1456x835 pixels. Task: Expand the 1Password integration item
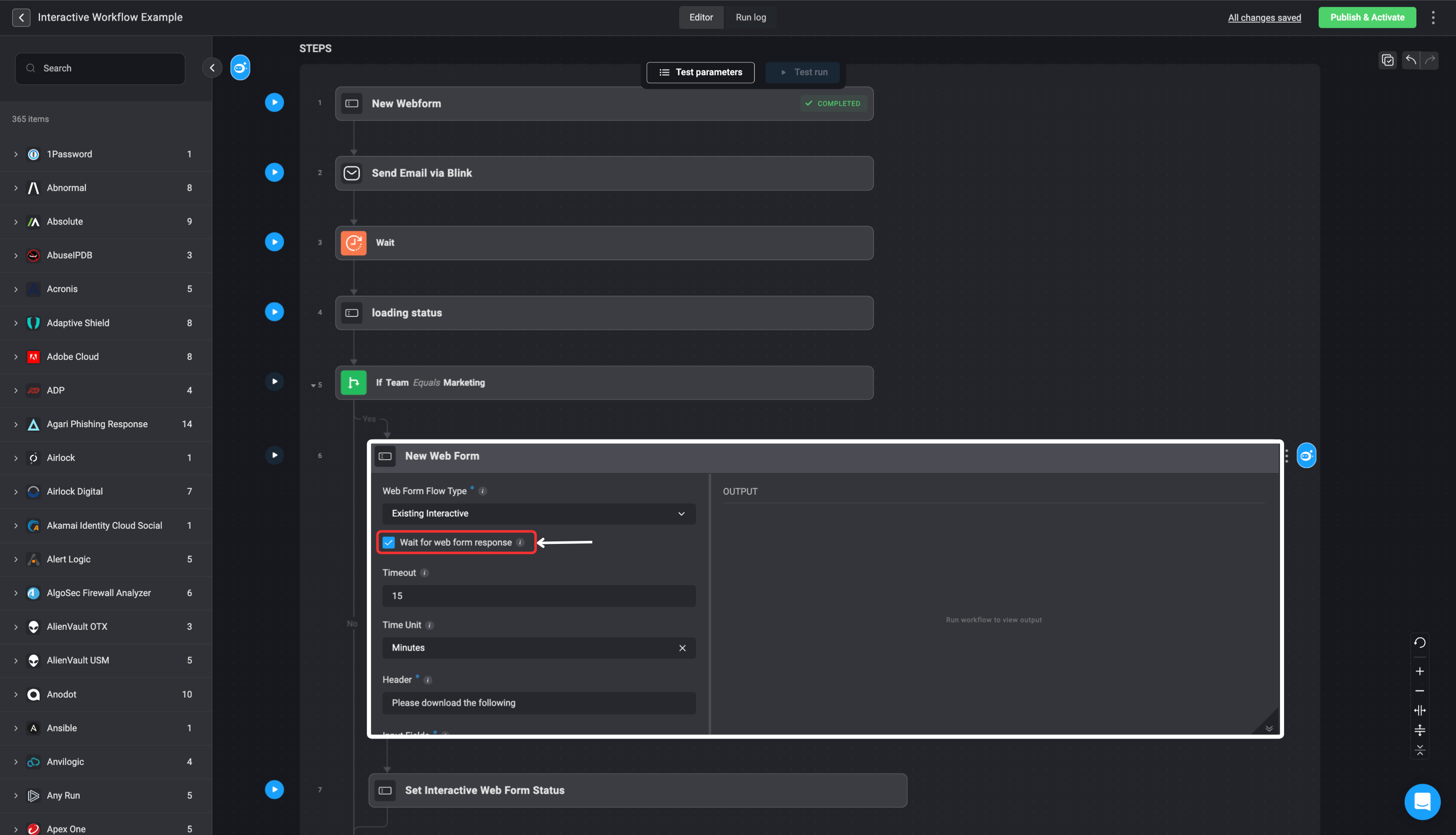click(16, 154)
